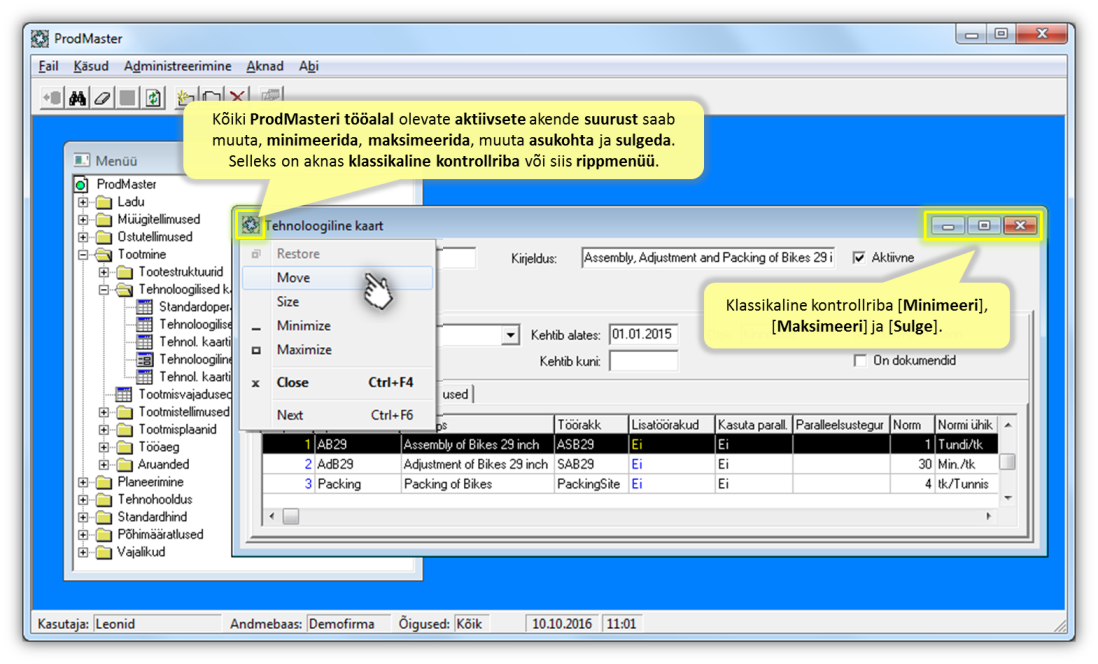Open the Administreerimine menu

click(x=177, y=66)
